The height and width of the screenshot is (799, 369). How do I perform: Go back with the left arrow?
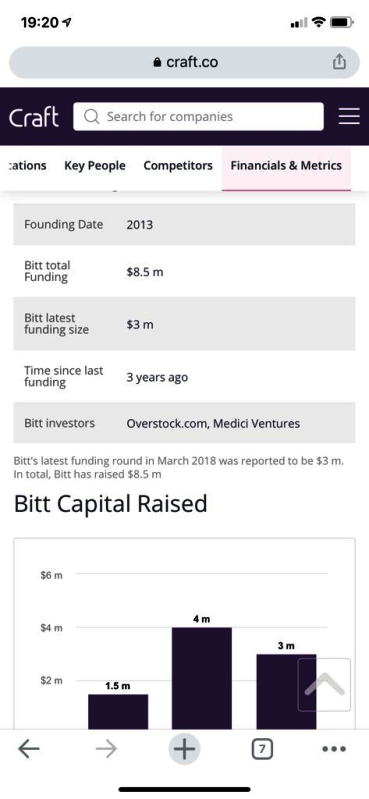pos(29,749)
